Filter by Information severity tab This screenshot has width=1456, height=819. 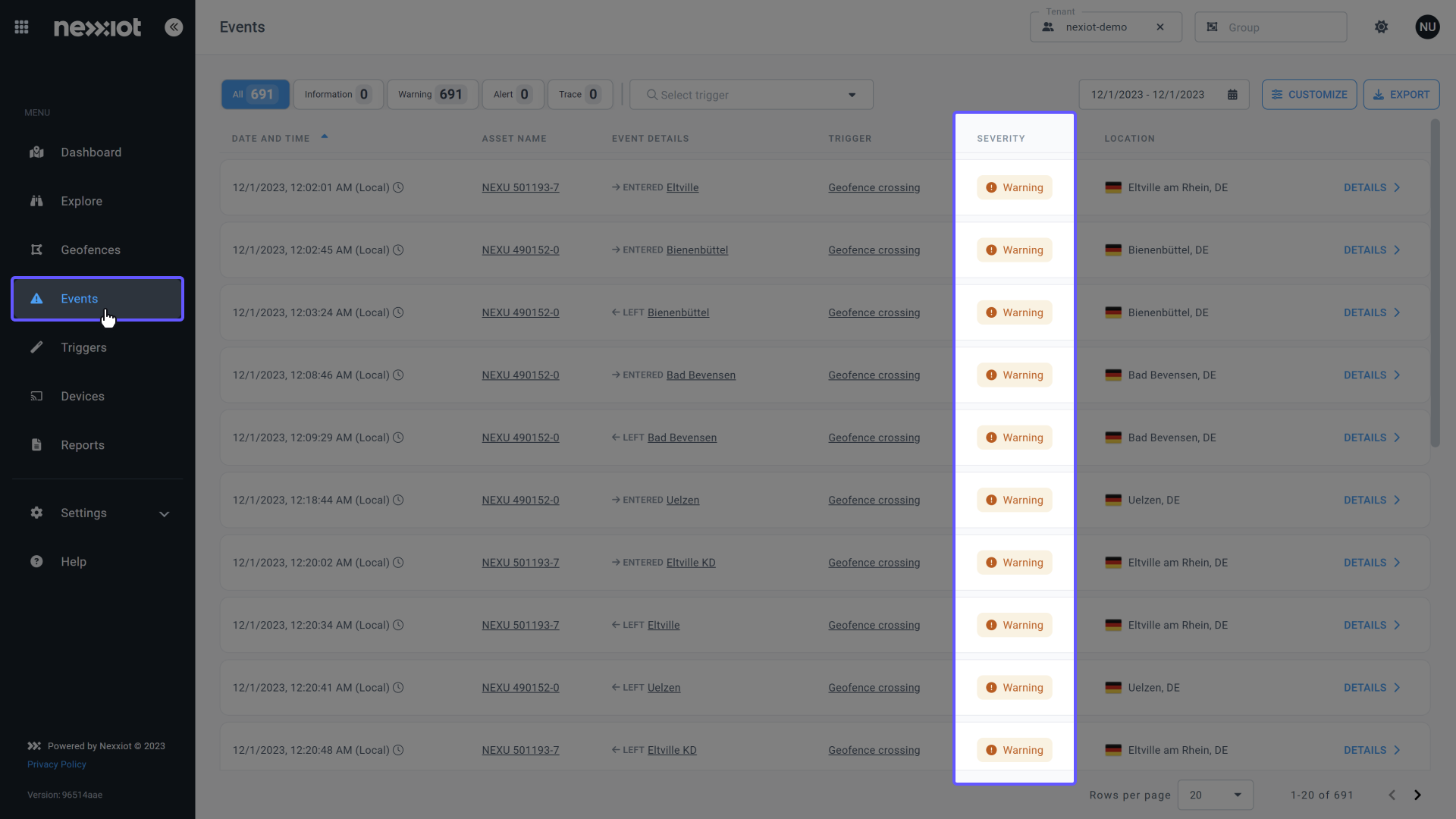coord(337,95)
